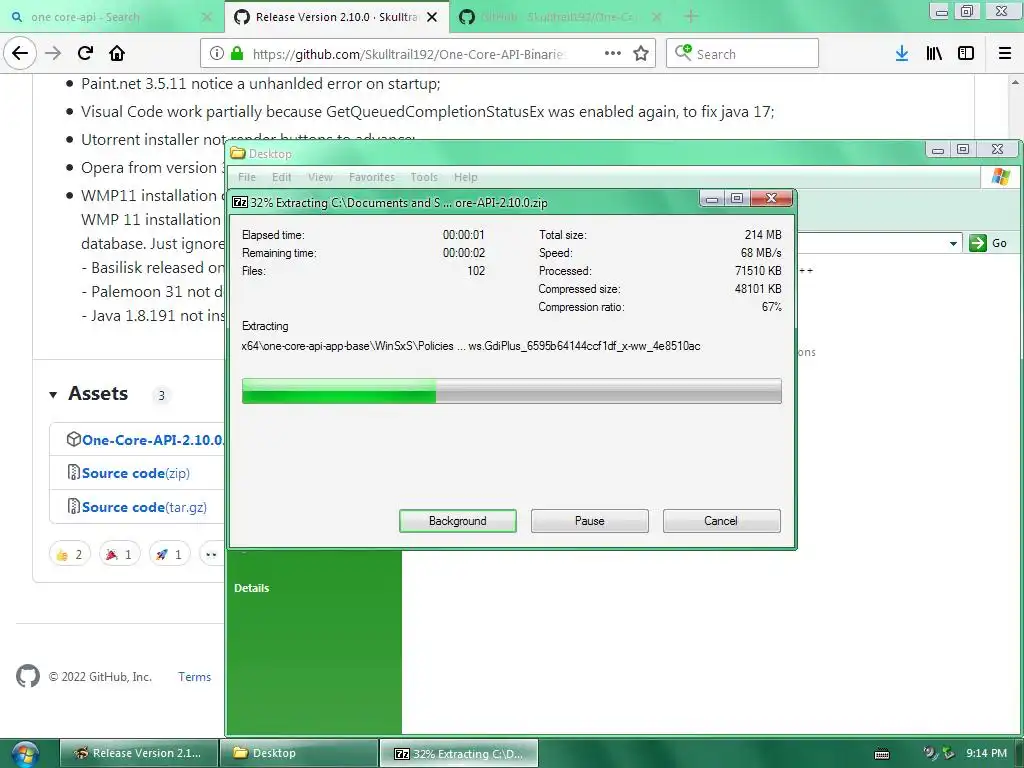Click rocket reaction with 1
This screenshot has height=768, width=1024.
[169, 554]
